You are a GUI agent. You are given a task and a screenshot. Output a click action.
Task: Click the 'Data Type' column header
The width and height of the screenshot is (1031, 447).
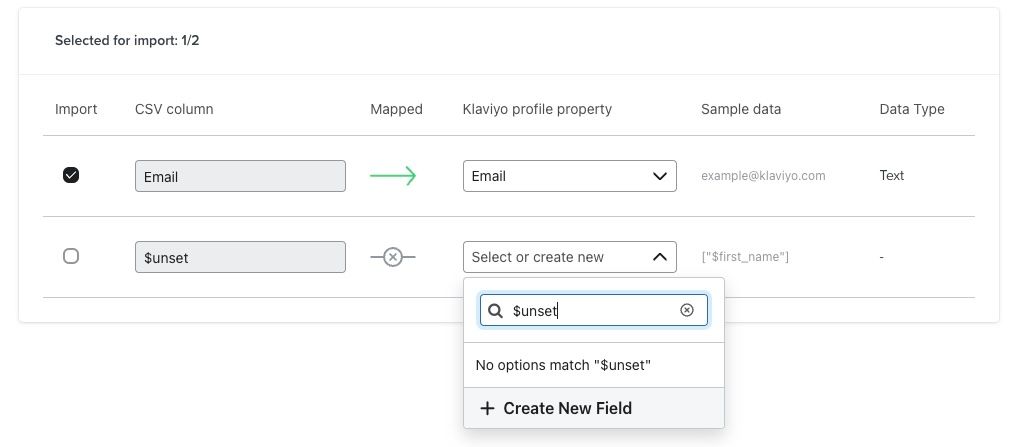click(912, 109)
